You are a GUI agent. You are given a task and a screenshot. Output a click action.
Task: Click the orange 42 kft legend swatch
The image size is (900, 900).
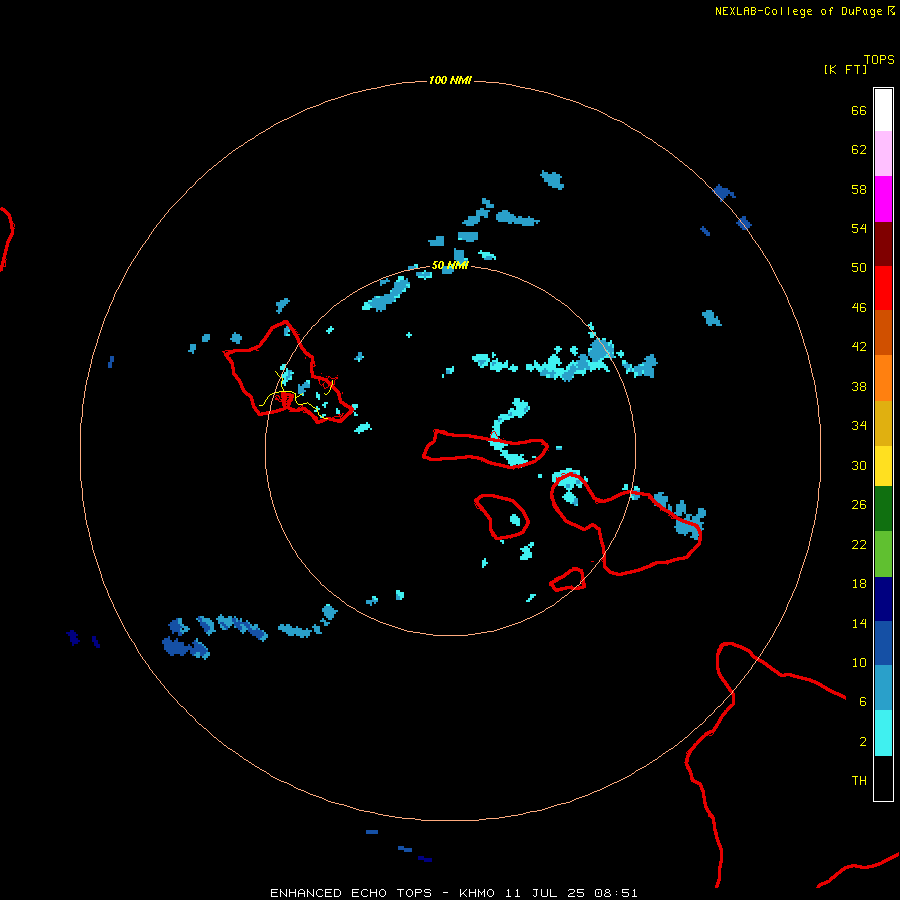tap(883, 378)
